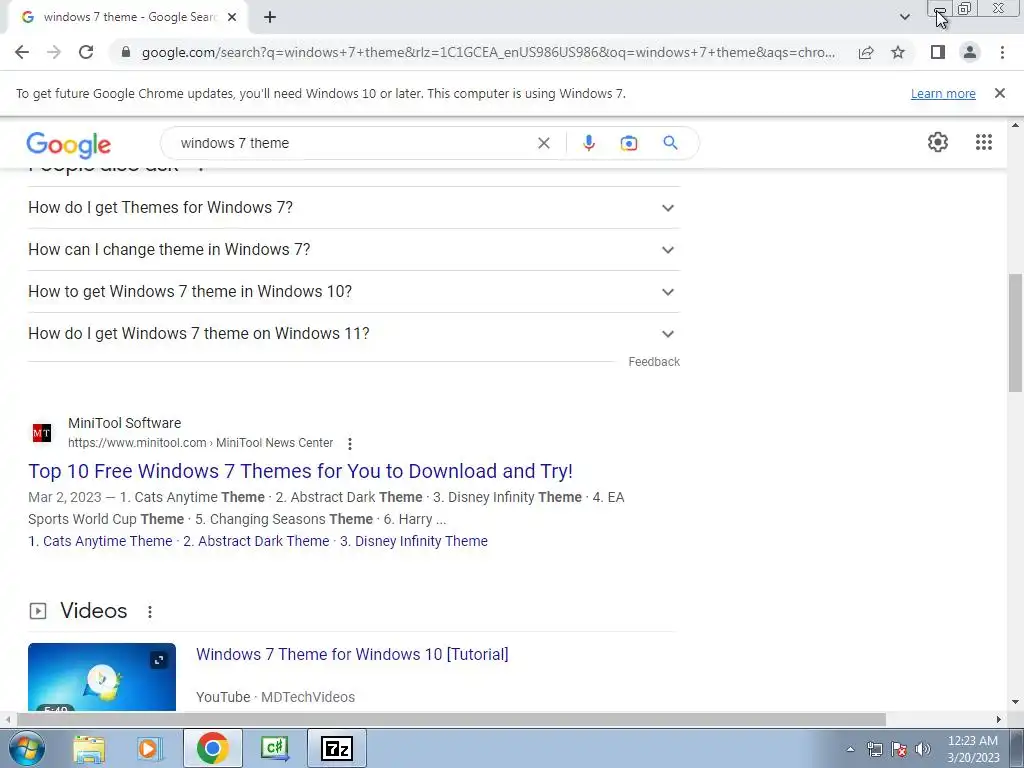1024x768 pixels.
Task: Open the volume control in the tray
Action: tap(922, 749)
